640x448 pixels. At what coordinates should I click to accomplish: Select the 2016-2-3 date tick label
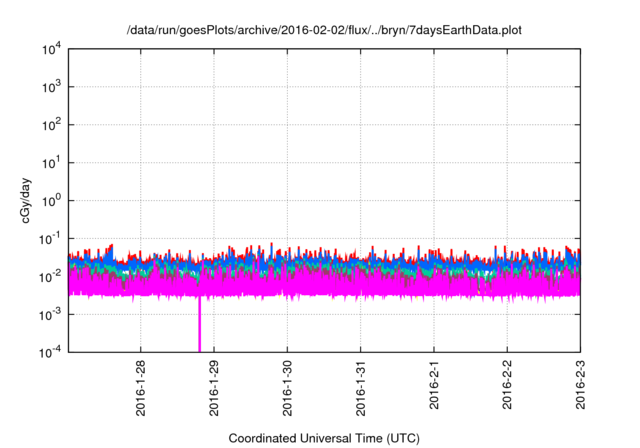click(580, 385)
